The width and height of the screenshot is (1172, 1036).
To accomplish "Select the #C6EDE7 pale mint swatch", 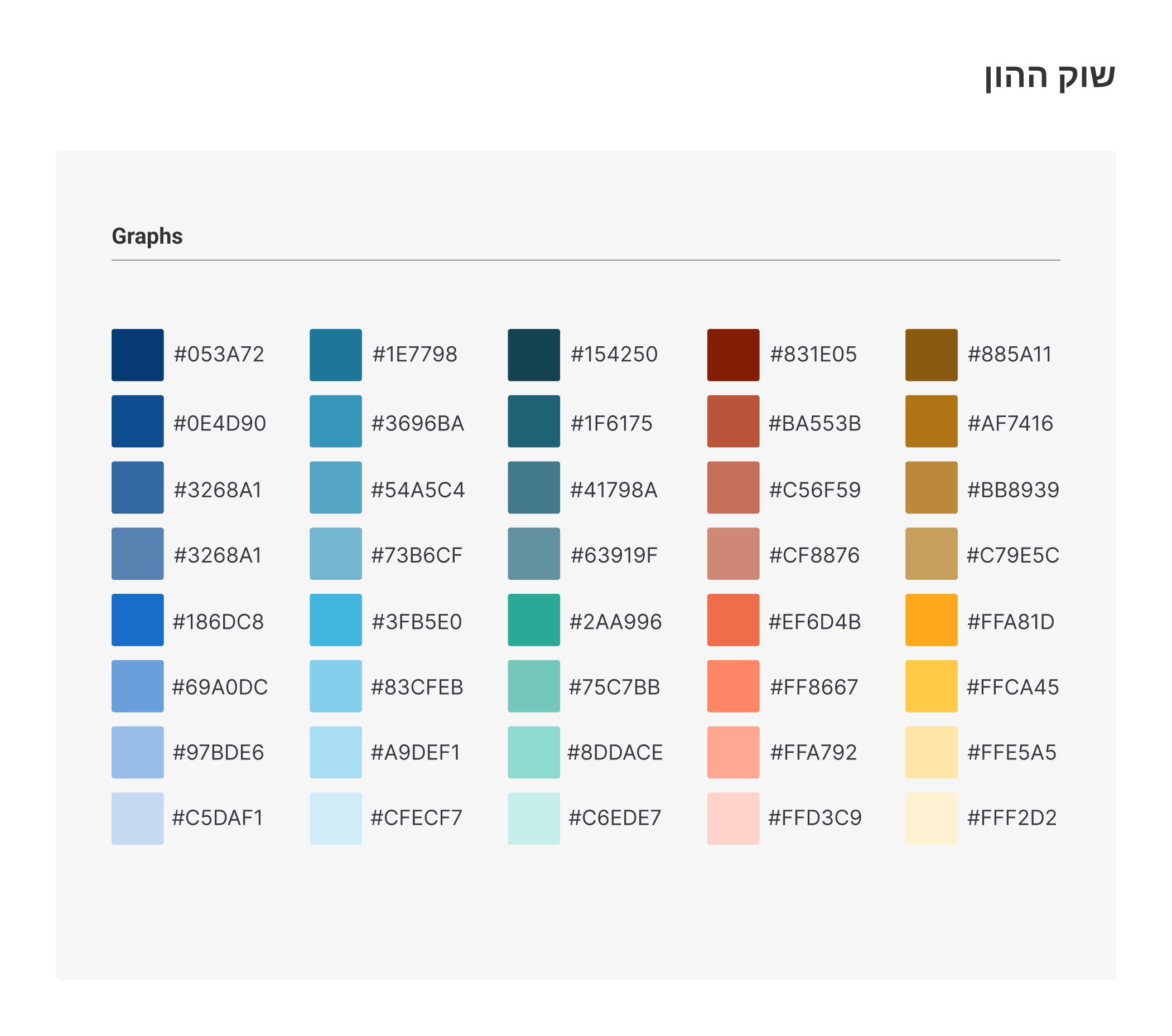I will coord(533,818).
